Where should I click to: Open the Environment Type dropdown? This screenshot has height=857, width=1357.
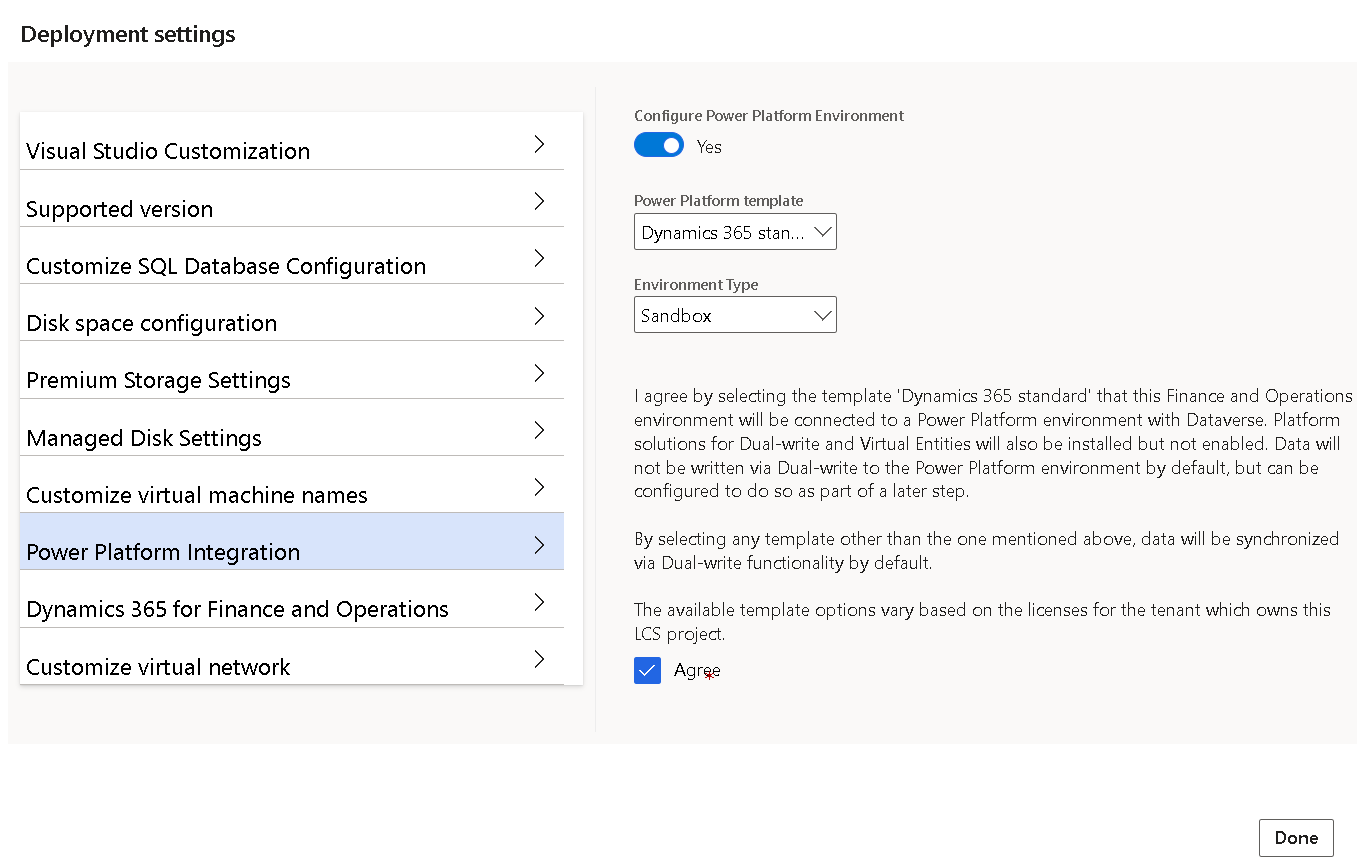pyautogui.click(x=735, y=315)
